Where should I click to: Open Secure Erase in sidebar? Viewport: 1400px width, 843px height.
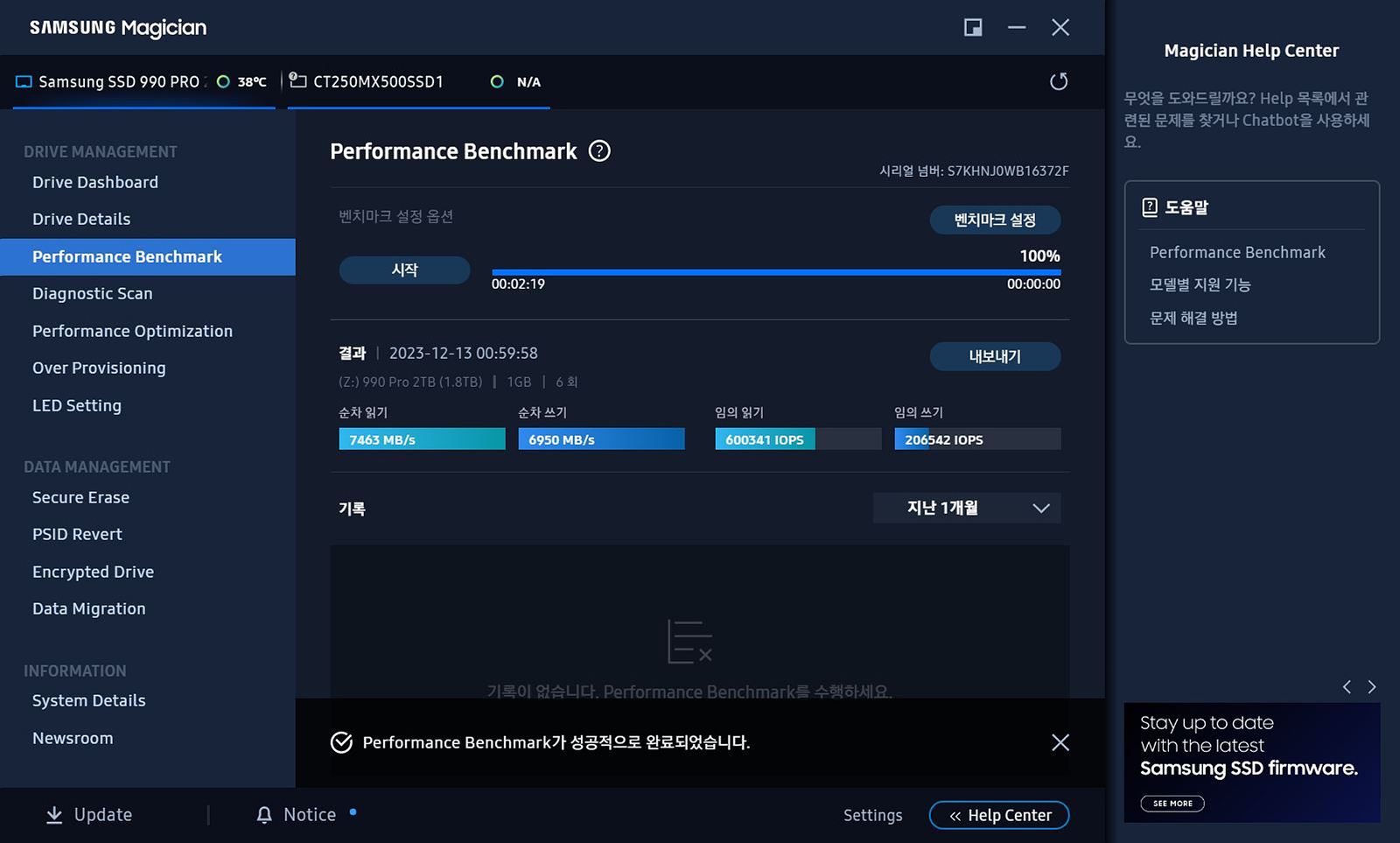click(x=80, y=497)
